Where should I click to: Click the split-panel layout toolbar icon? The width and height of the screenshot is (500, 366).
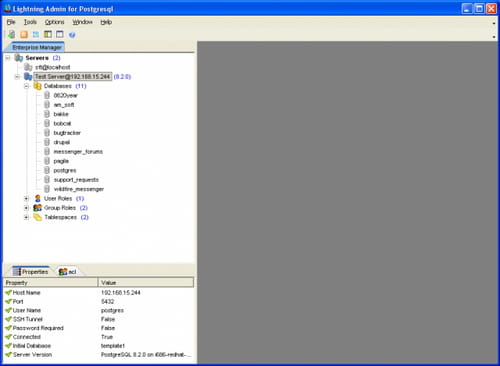(x=48, y=34)
